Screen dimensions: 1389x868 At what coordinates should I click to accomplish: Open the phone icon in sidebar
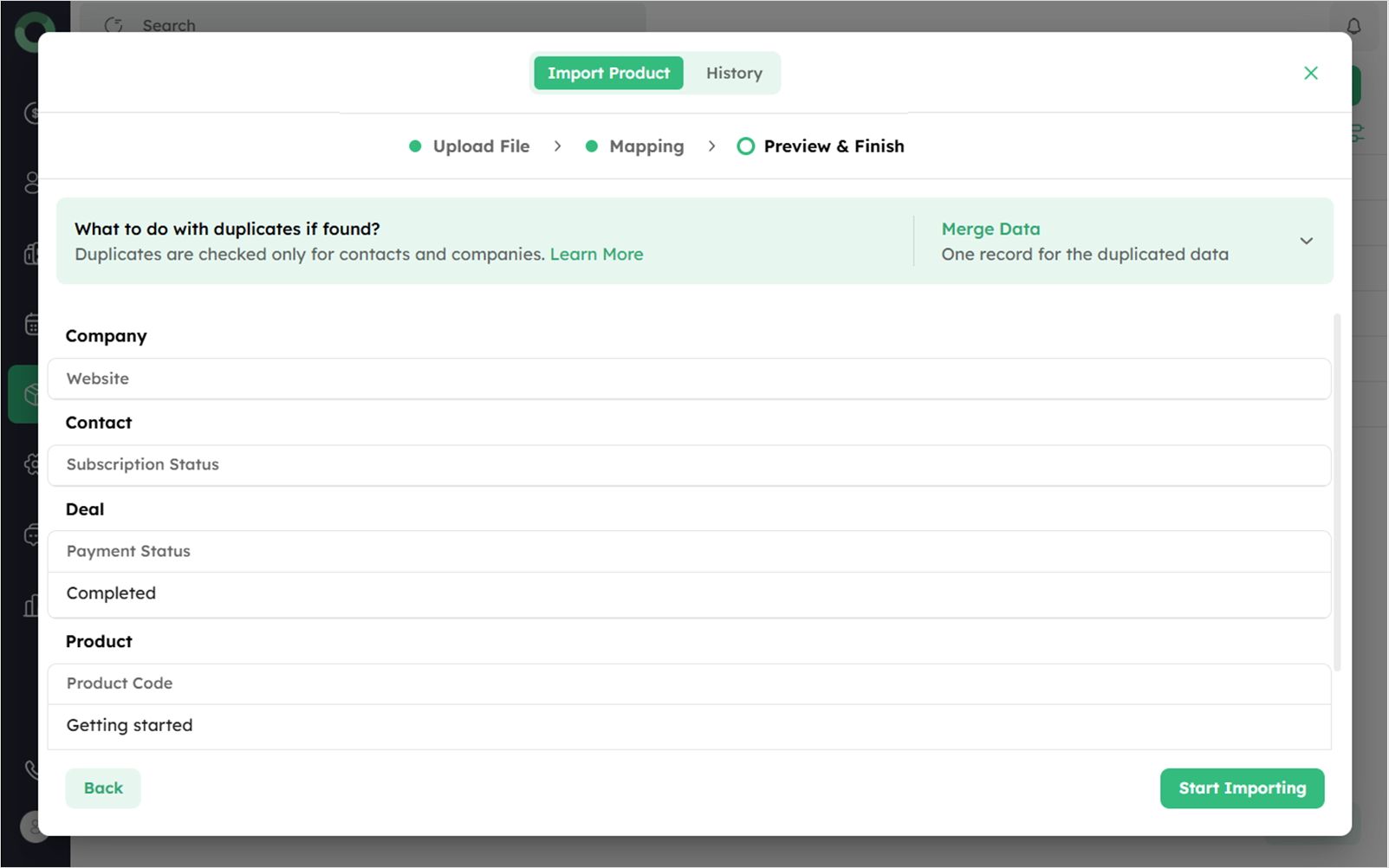click(x=31, y=769)
